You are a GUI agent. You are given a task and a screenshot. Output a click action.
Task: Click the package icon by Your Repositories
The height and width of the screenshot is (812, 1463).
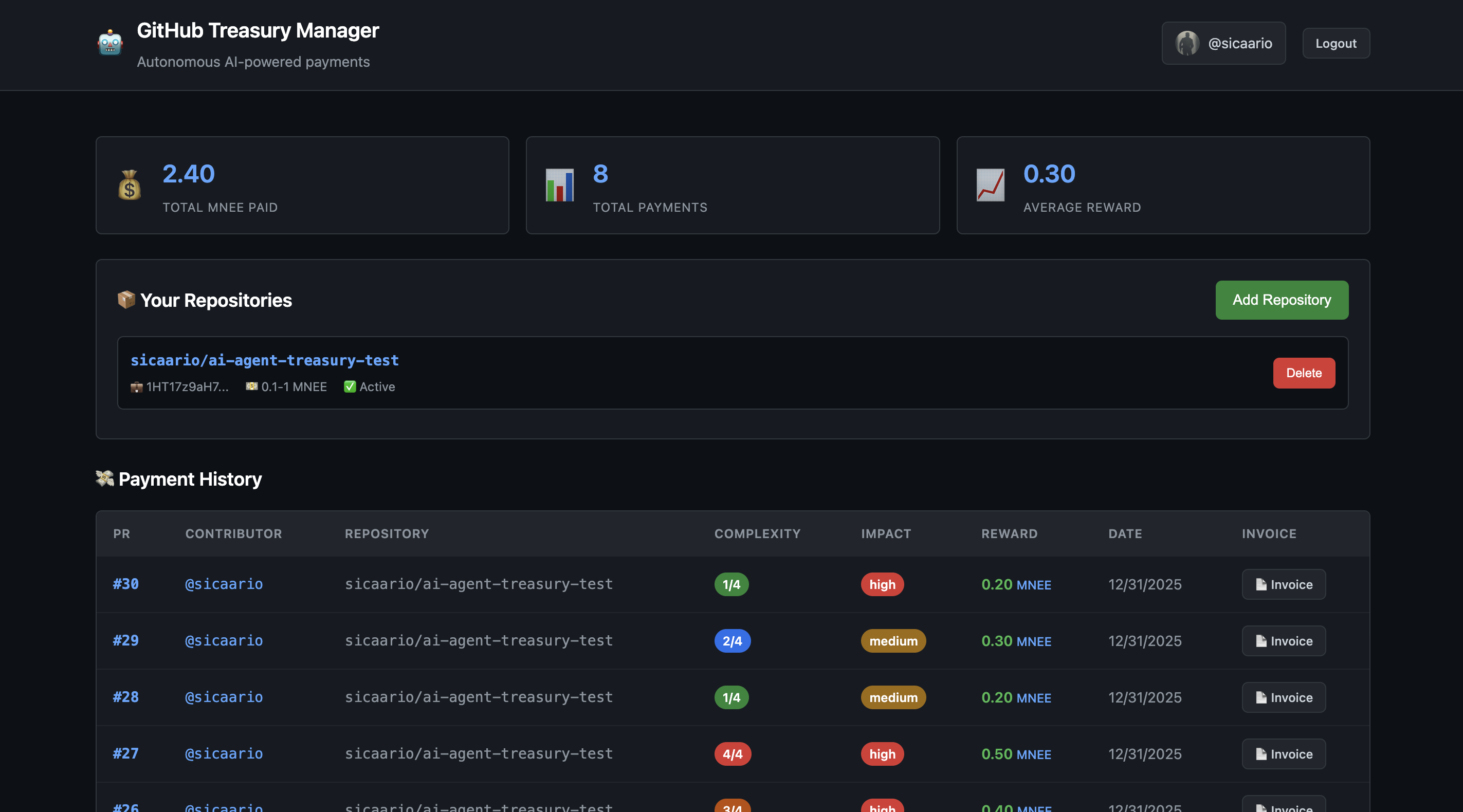coord(126,299)
